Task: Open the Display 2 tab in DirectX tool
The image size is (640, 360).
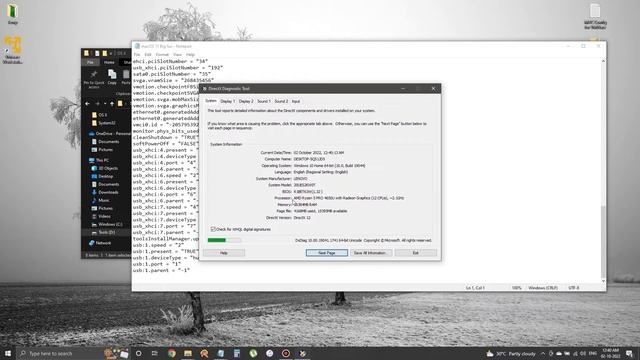Action: pos(246,101)
